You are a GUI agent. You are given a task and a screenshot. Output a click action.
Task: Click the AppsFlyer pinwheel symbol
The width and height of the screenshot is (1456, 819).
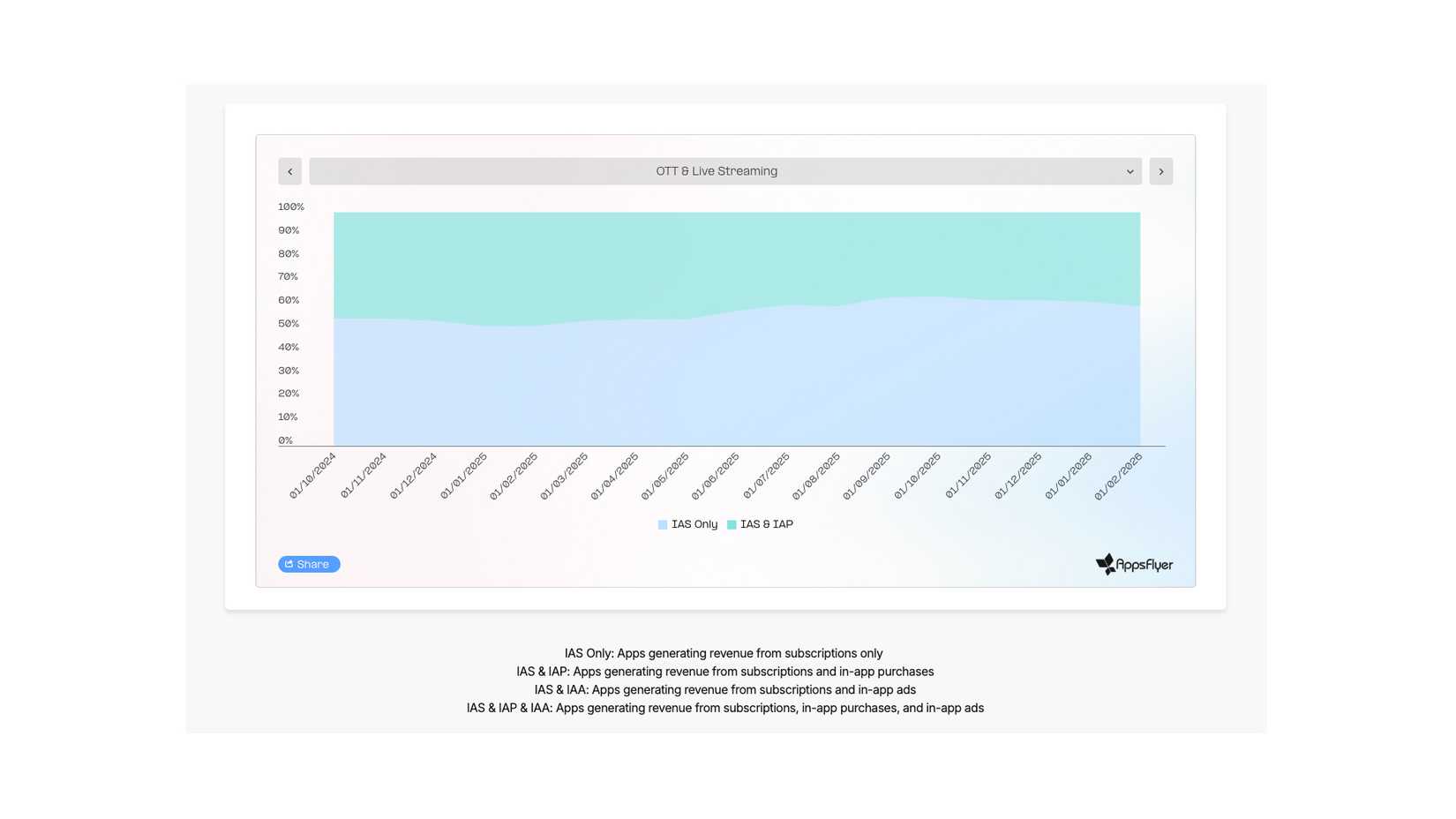click(1106, 563)
